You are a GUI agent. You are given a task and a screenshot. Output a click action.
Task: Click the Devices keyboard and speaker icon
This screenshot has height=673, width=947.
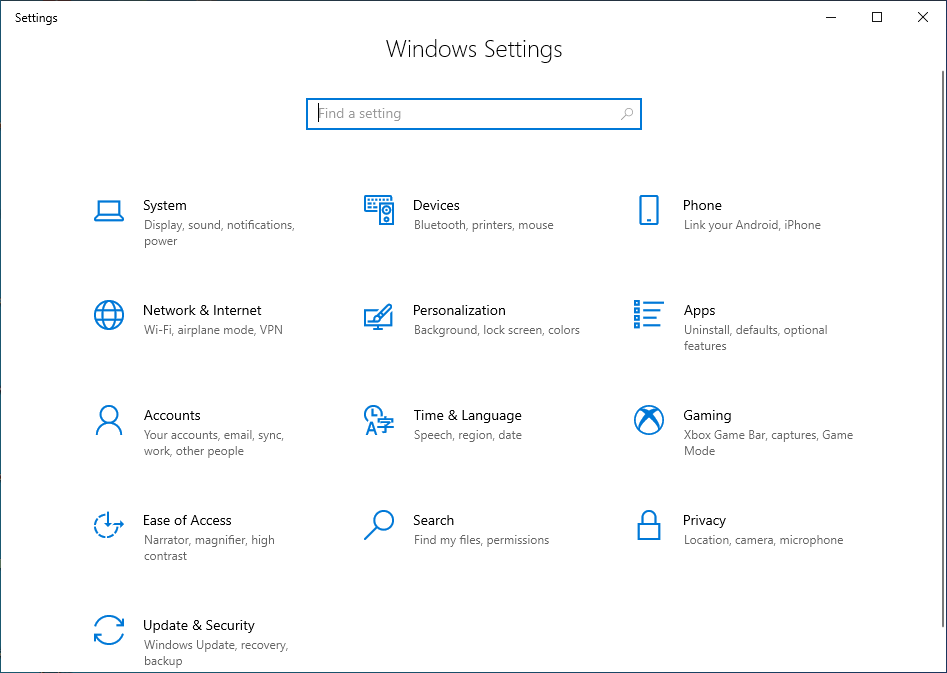point(379,210)
